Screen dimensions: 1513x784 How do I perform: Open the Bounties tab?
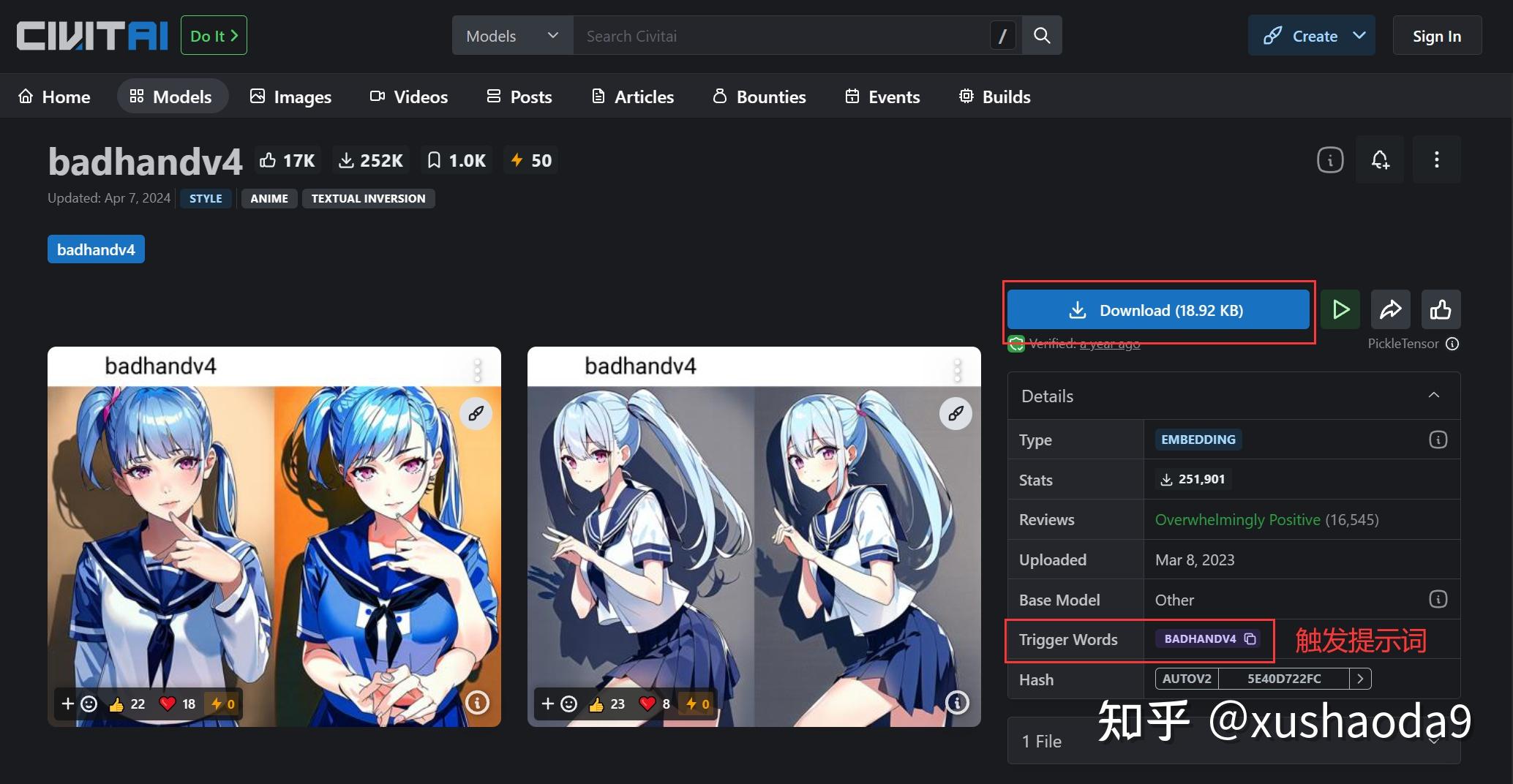759,97
